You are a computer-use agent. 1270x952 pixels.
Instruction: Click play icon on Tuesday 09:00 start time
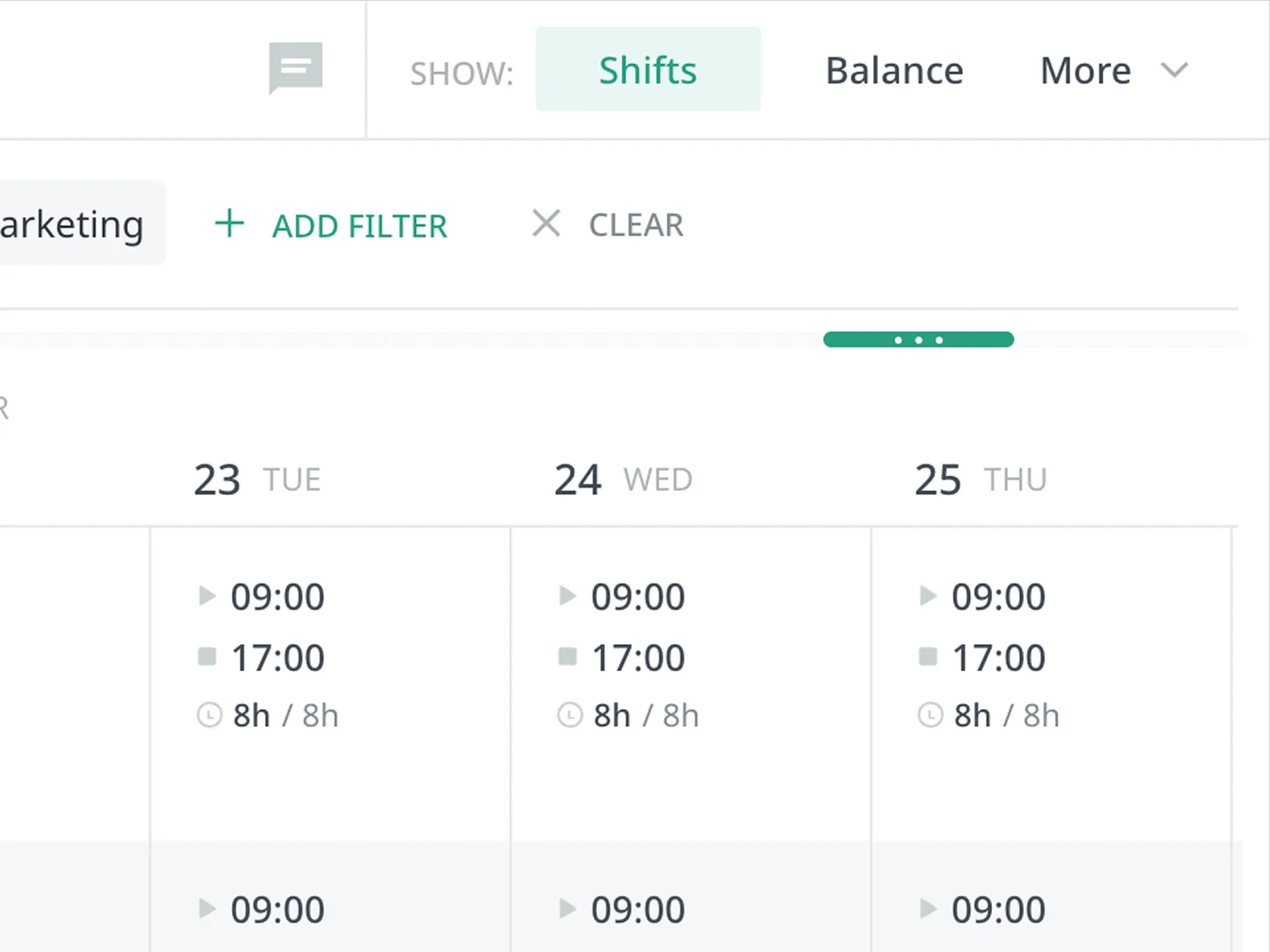click(206, 596)
